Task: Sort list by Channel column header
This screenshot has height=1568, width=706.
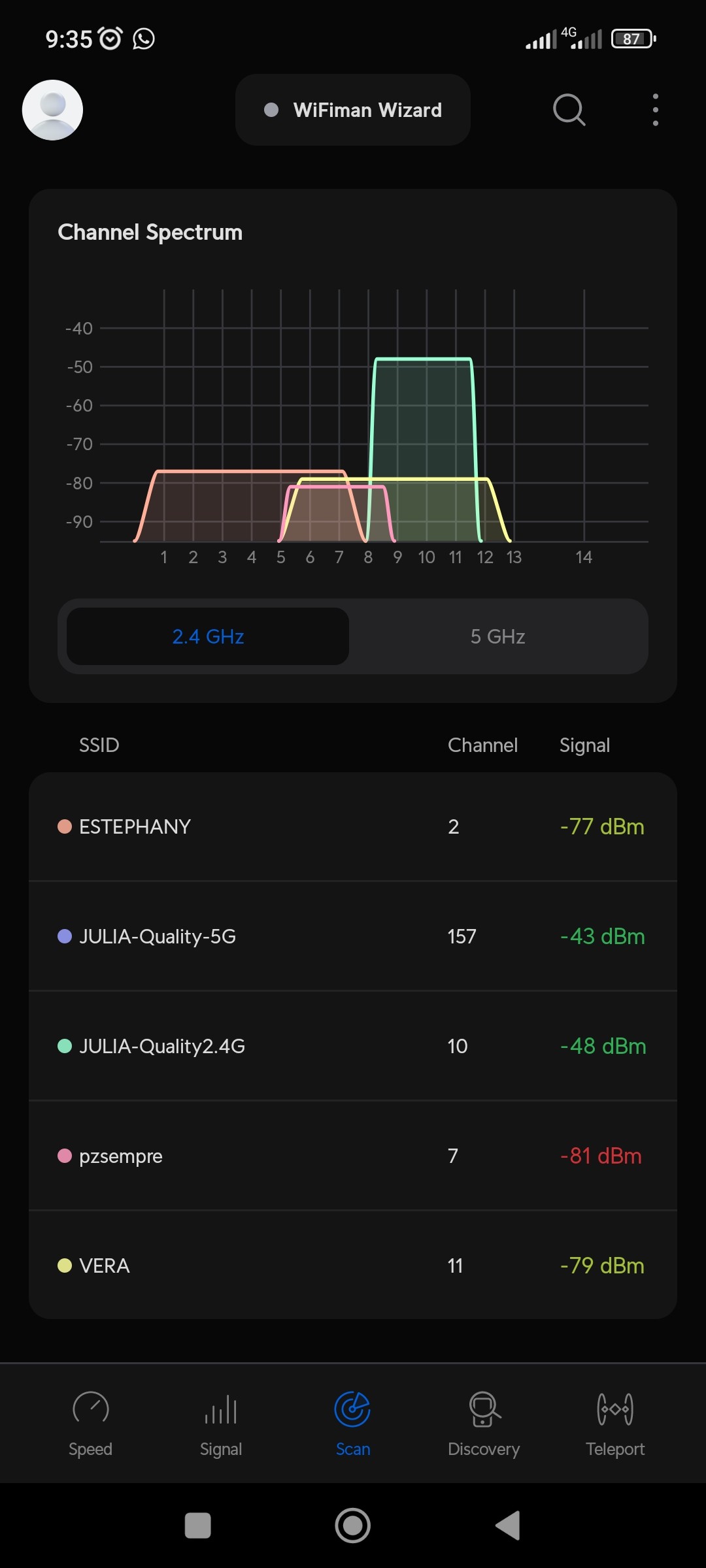Action: [482, 745]
